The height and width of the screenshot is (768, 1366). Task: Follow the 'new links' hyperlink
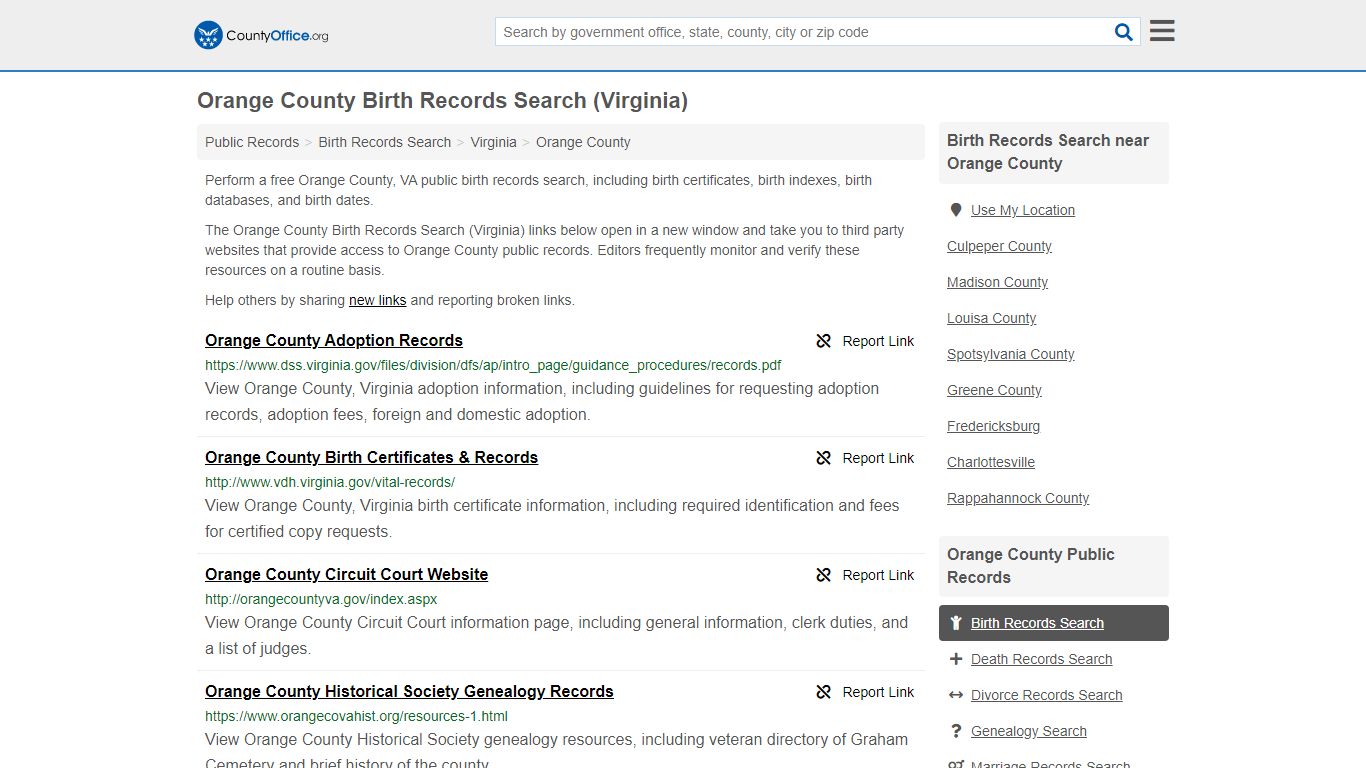[377, 300]
